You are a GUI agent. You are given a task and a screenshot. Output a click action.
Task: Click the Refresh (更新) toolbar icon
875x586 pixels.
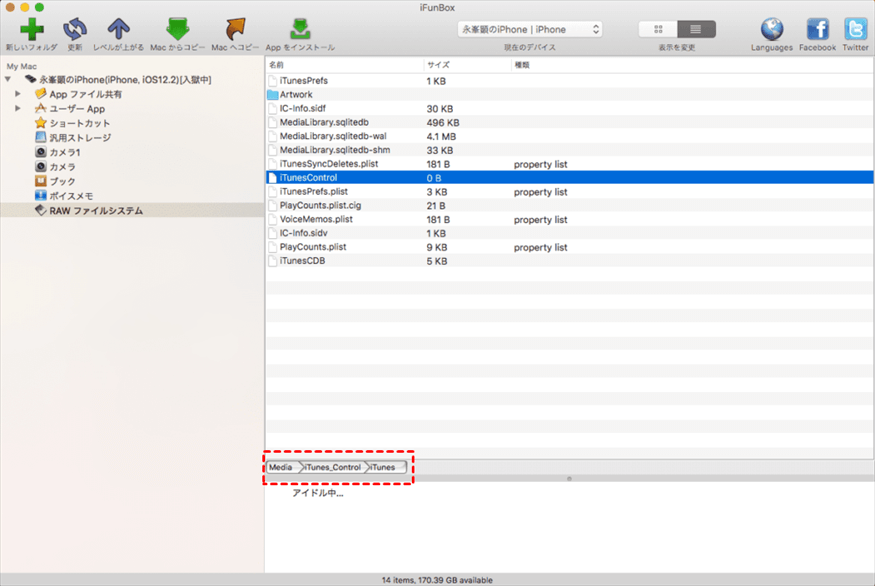click(x=75, y=28)
